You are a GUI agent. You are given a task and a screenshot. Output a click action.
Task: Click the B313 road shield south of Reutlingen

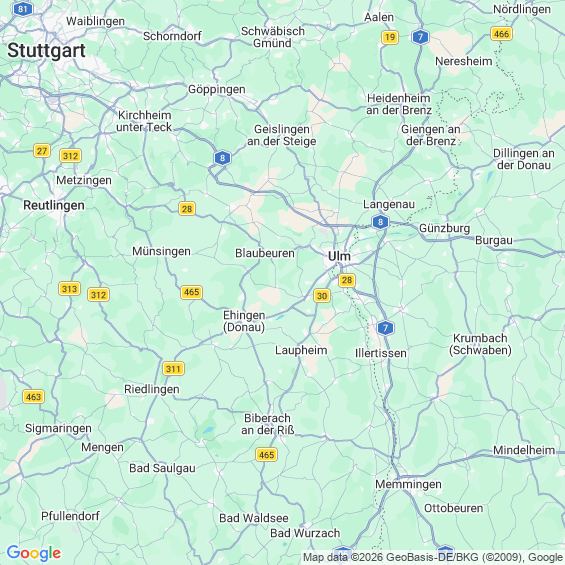click(69, 289)
